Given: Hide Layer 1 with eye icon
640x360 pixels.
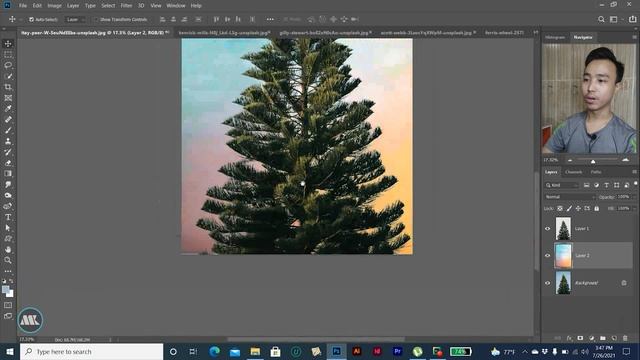Looking at the screenshot, I should pyautogui.click(x=548, y=229).
